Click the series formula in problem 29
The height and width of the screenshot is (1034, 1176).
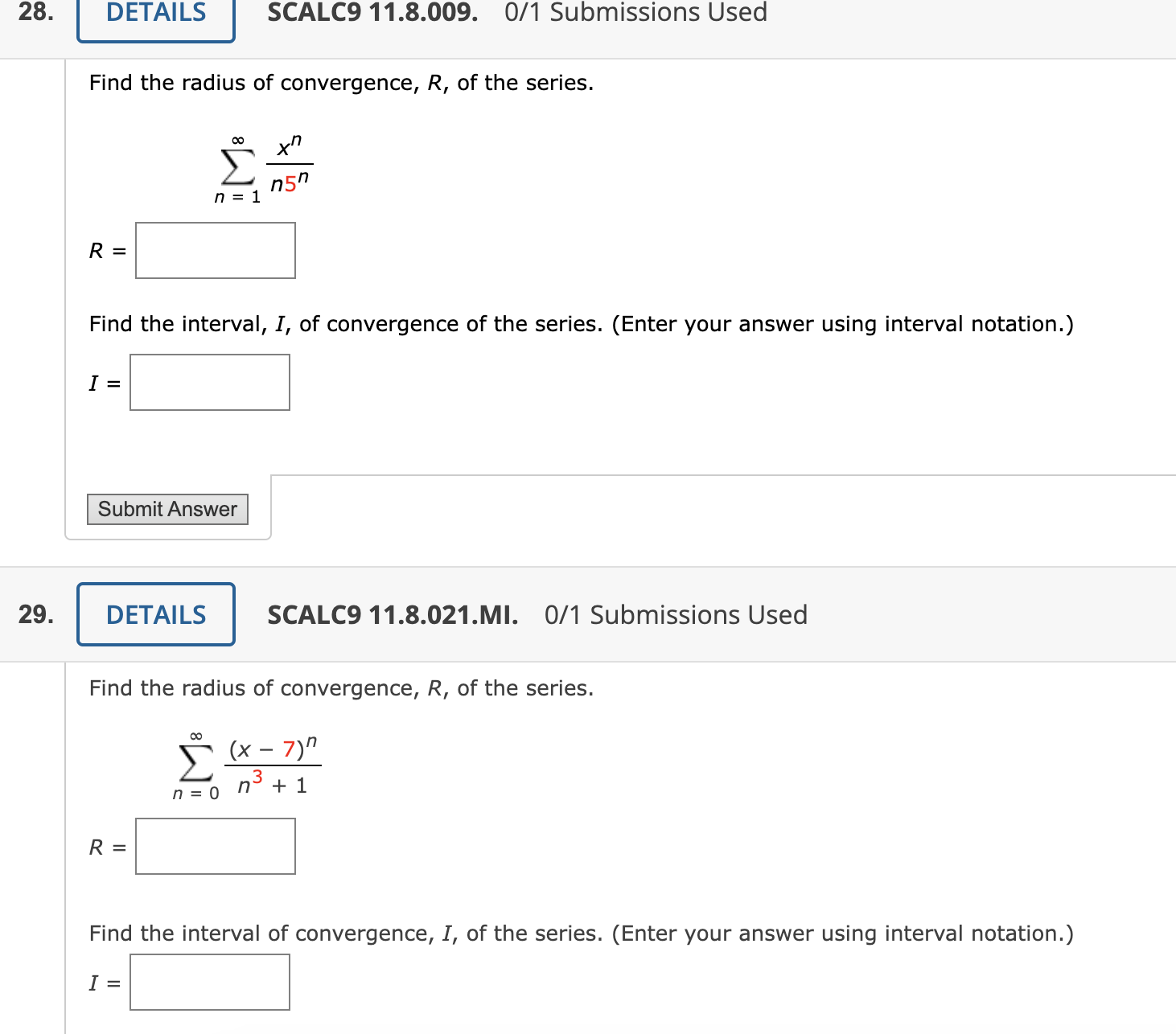click(245, 764)
